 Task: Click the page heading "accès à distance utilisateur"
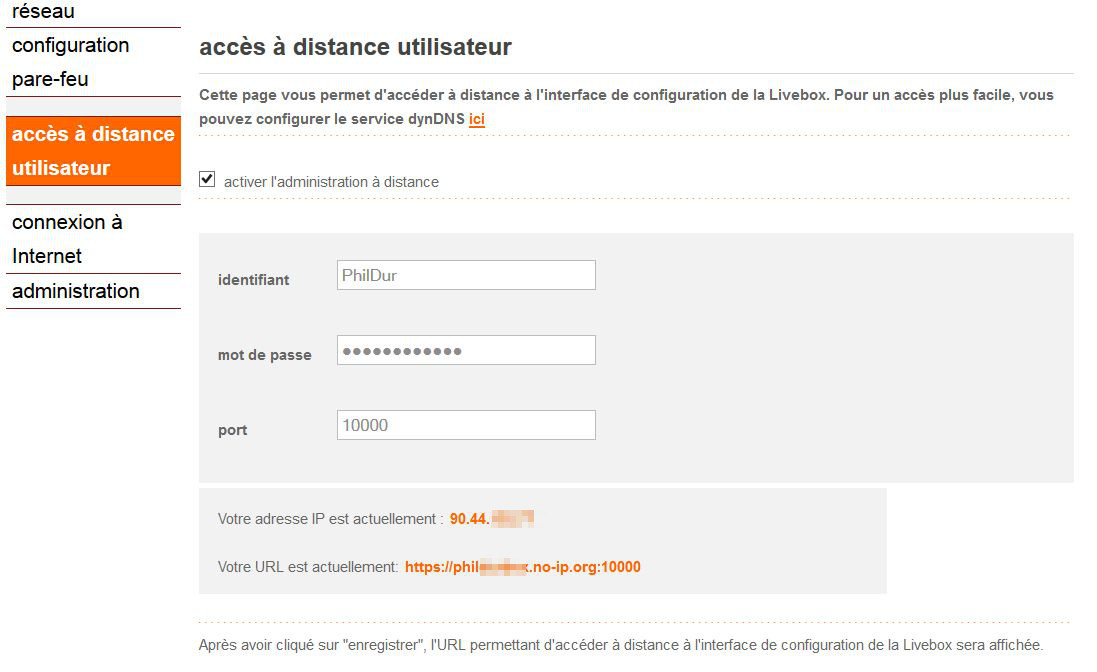click(x=355, y=46)
